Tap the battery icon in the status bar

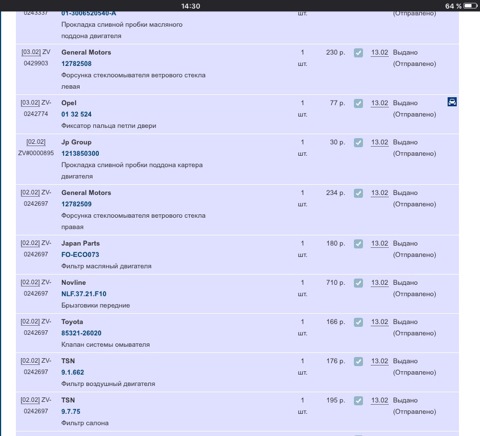pos(471,6)
